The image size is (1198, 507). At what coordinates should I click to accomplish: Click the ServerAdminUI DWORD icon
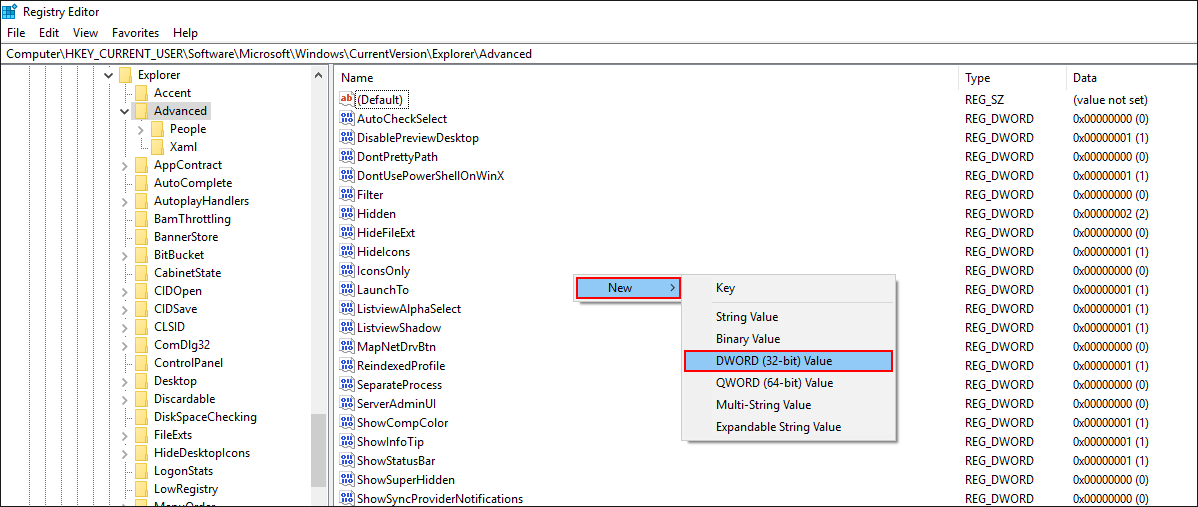coord(347,403)
